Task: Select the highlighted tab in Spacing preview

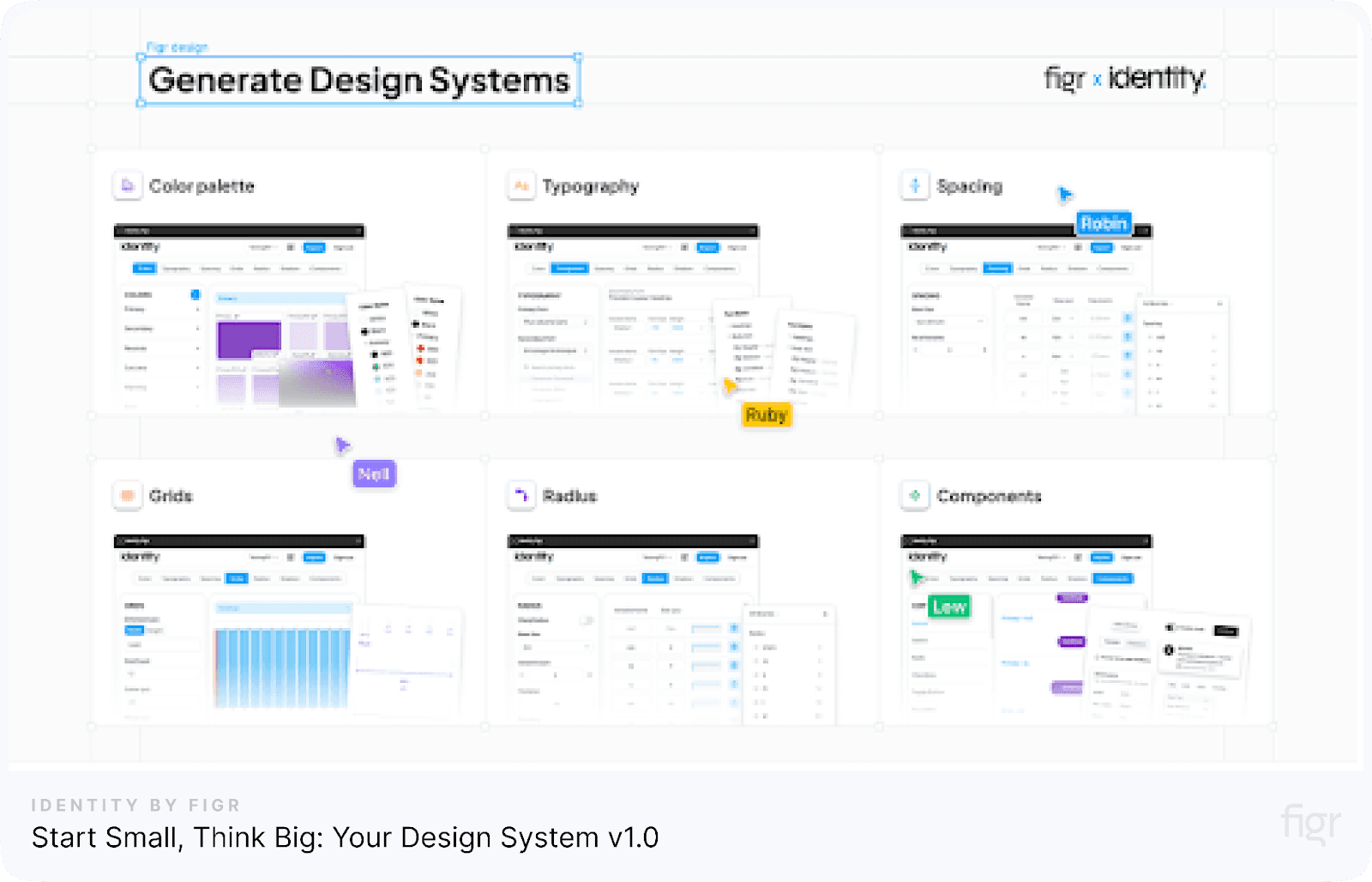Action: (997, 269)
